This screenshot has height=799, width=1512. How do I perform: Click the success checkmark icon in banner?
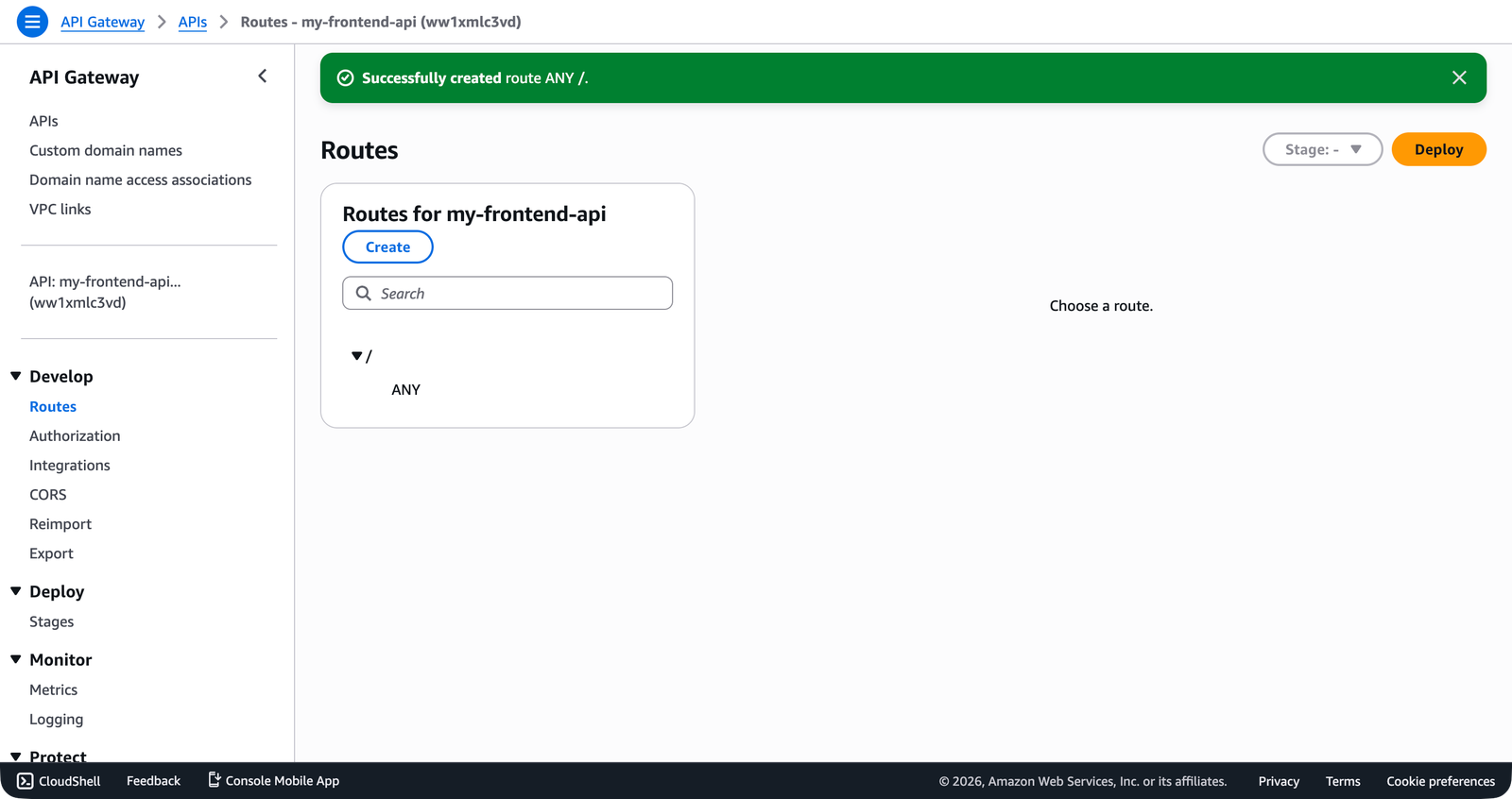coord(346,77)
